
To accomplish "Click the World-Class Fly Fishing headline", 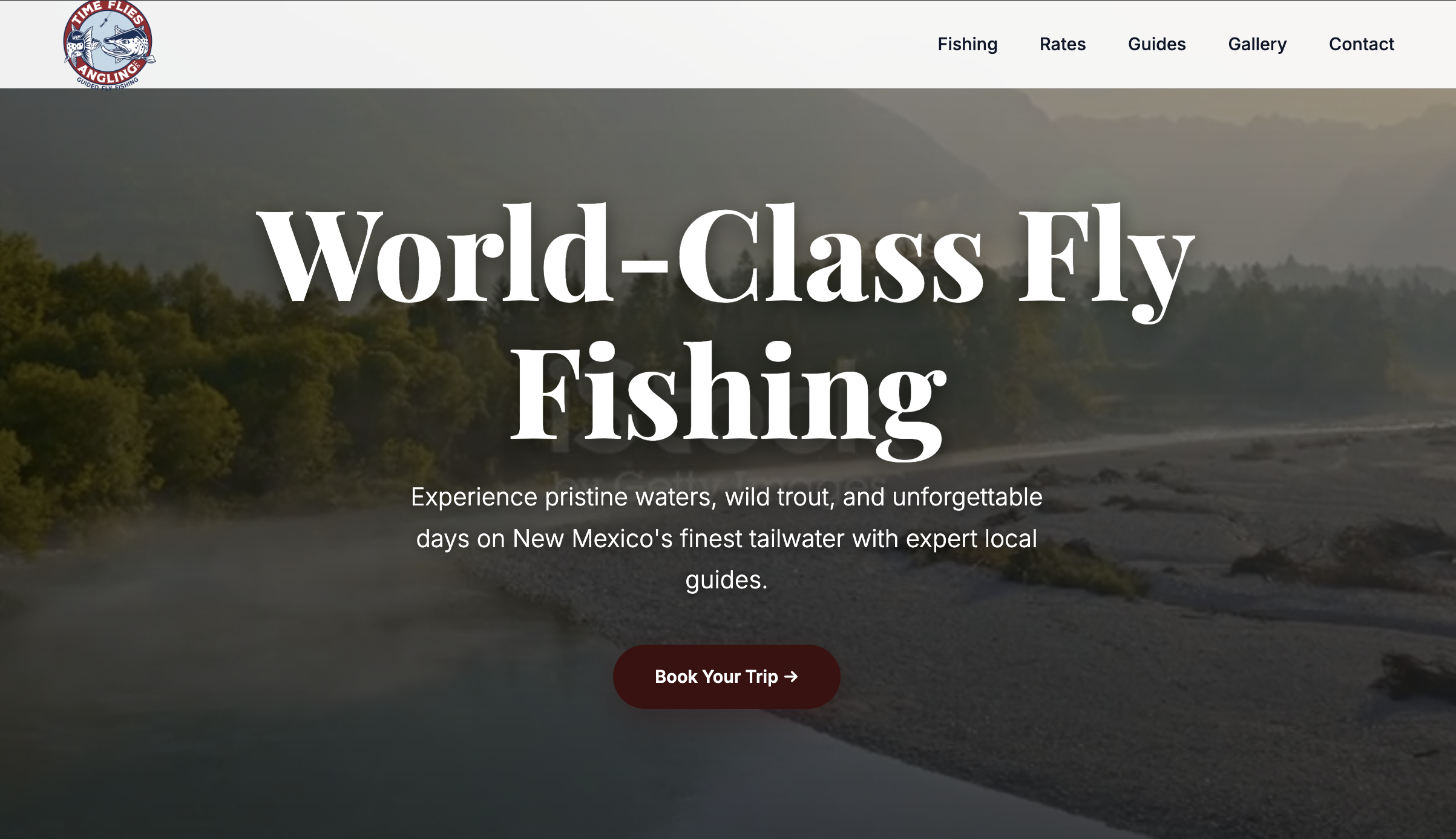I will [726, 330].
